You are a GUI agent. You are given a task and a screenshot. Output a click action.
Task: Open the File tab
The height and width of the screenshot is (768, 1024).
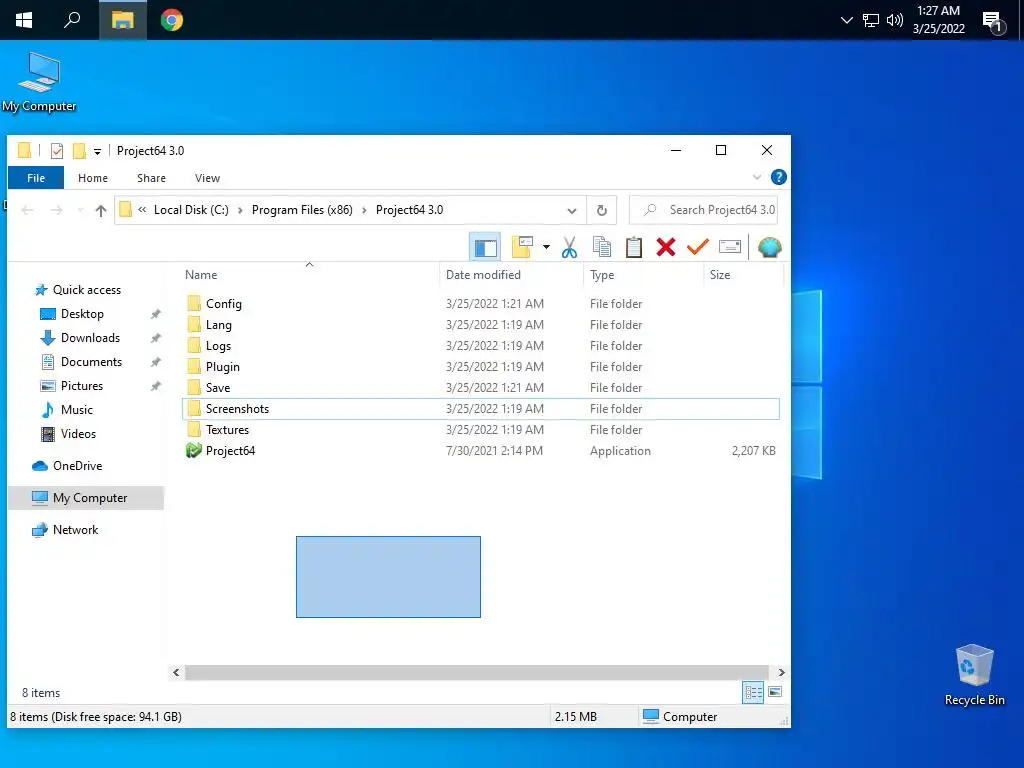click(x=36, y=178)
